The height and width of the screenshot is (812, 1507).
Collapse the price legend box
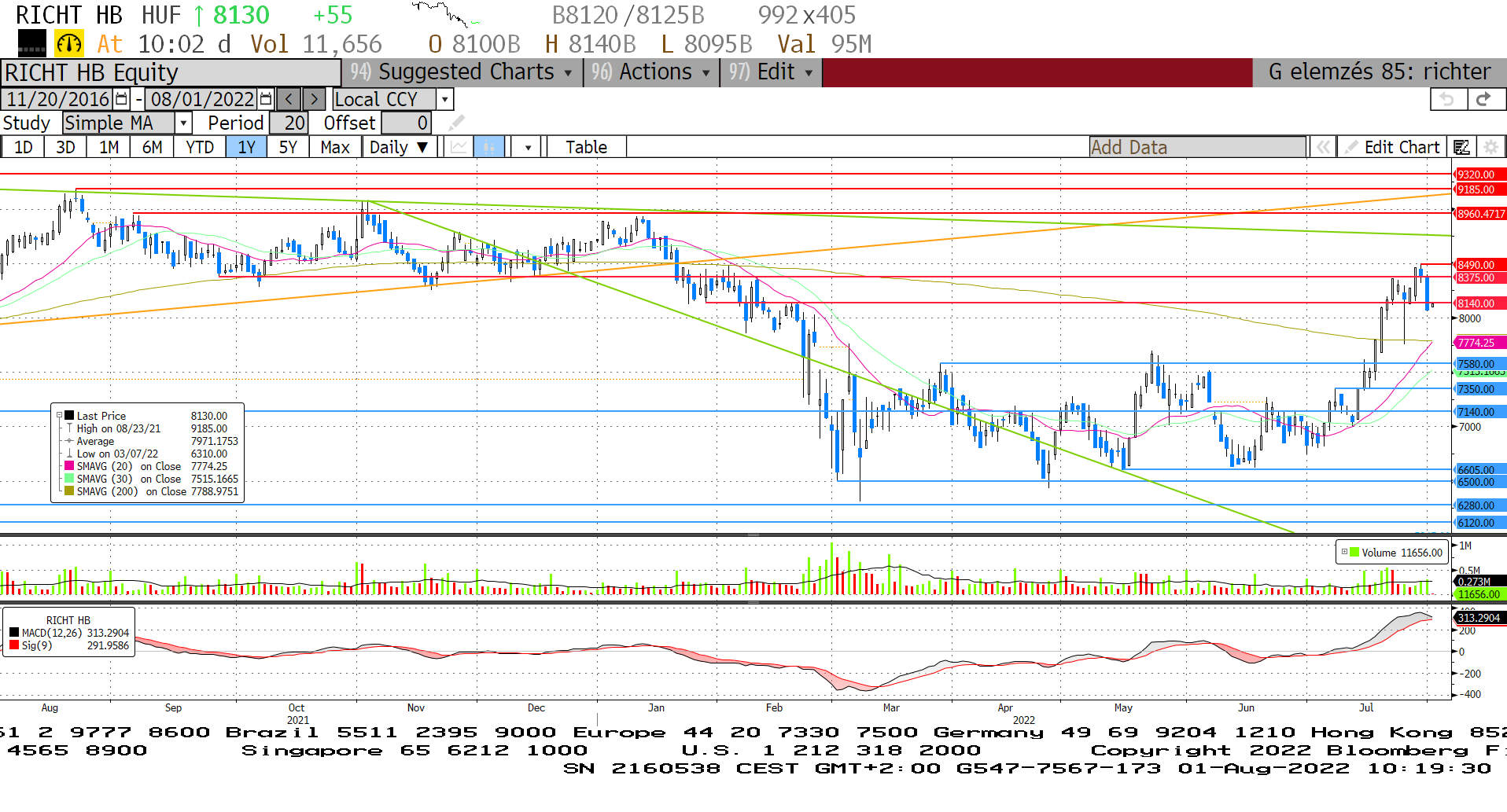[59, 415]
